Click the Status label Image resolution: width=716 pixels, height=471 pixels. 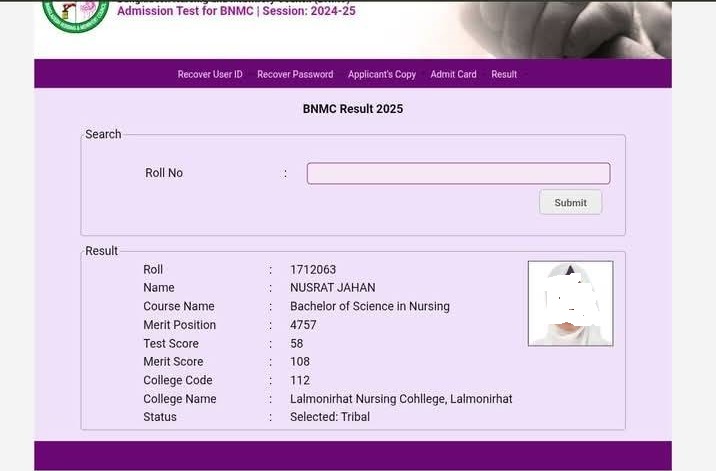coord(160,417)
